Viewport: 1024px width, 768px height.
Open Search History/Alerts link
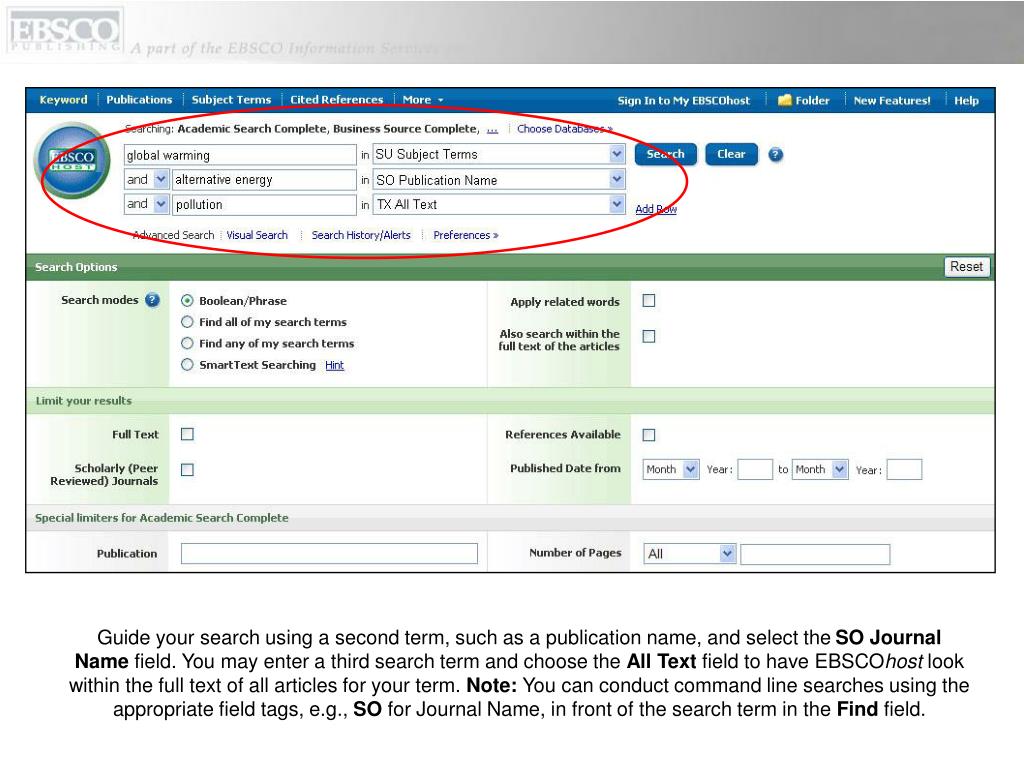361,235
